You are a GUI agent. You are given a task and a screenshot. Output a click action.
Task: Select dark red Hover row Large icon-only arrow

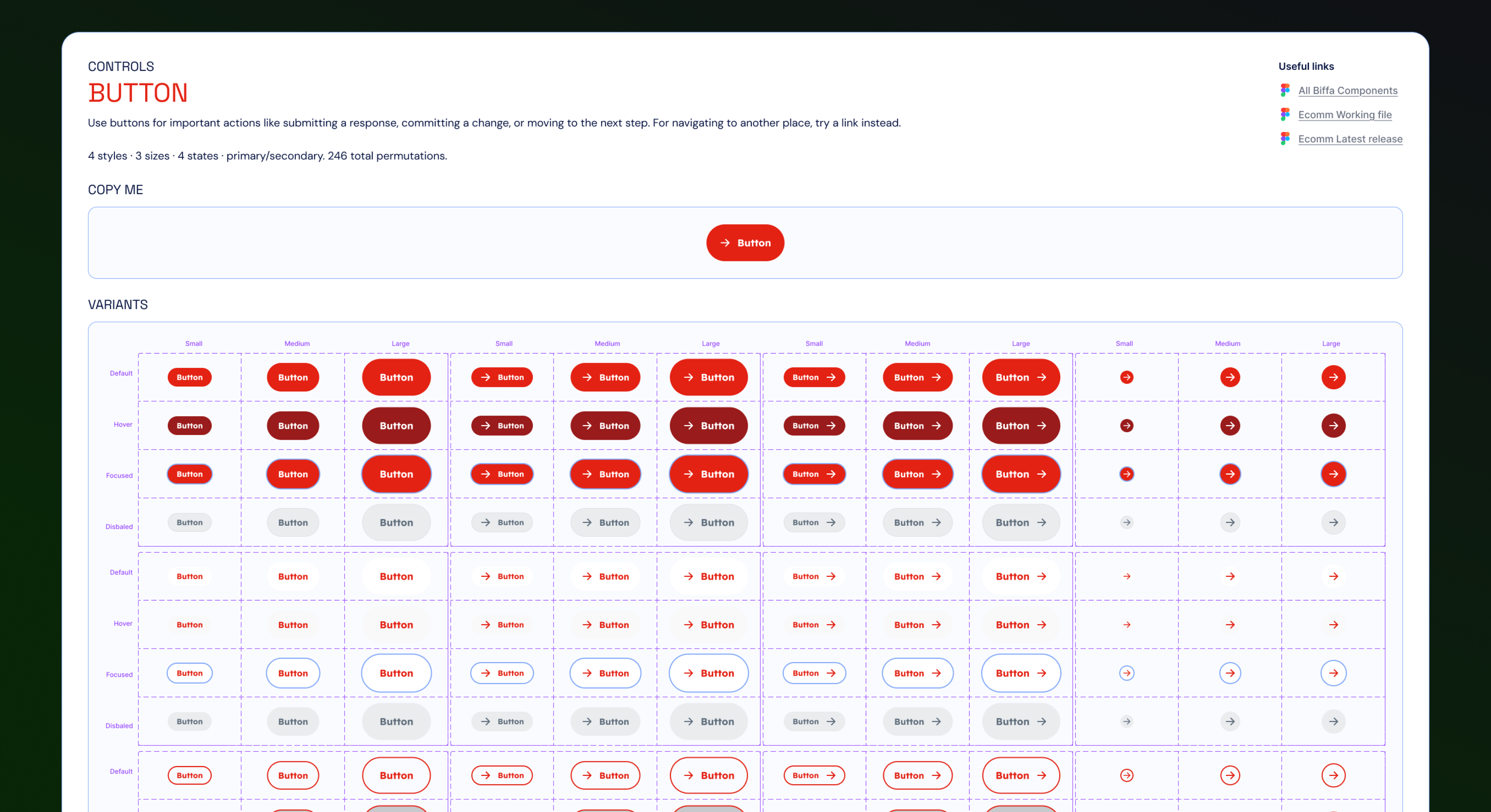tap(1333, 426)
